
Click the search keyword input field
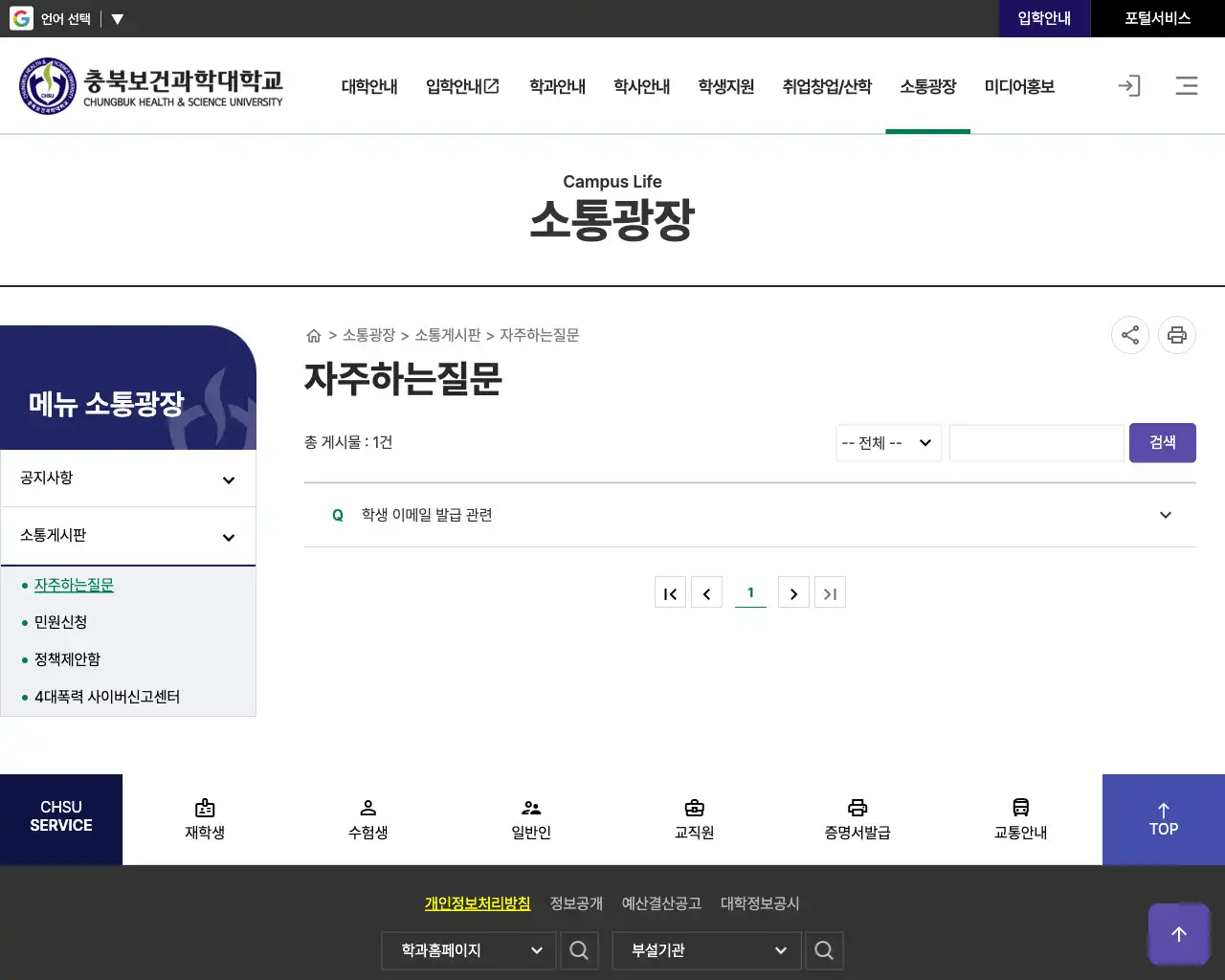coord(1036,443)
